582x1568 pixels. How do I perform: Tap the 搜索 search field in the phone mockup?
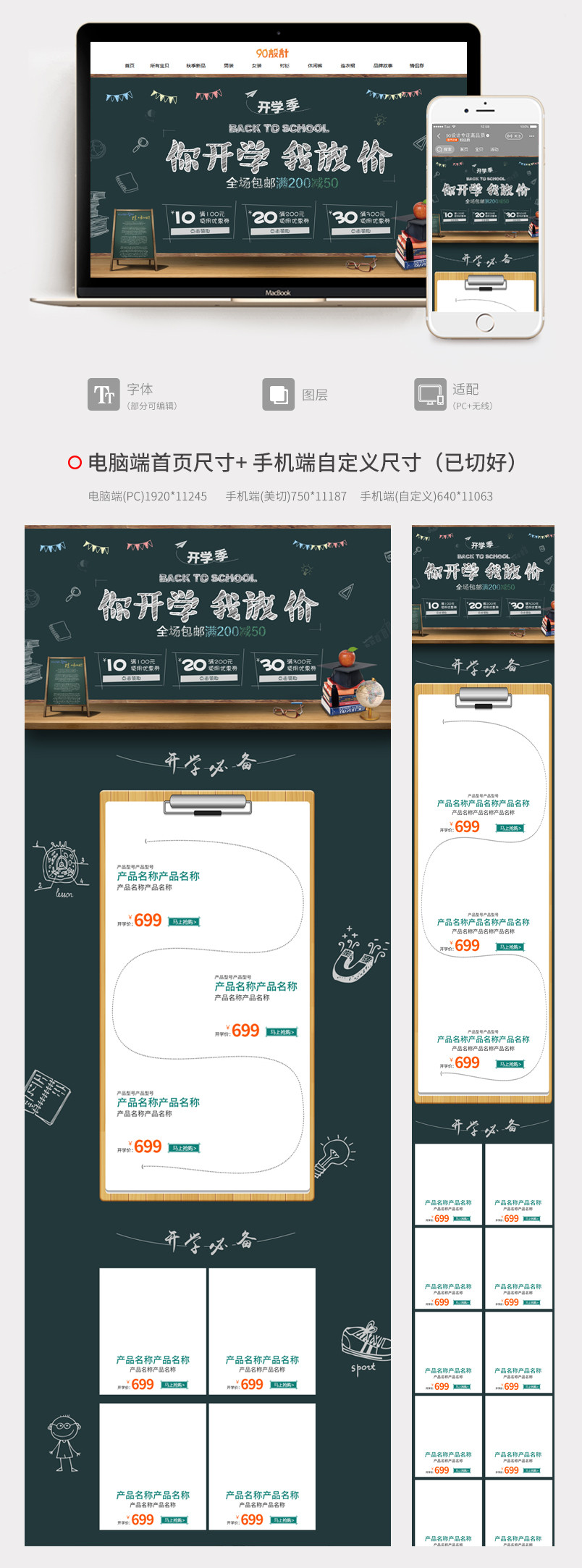click(x=444, y=149)
